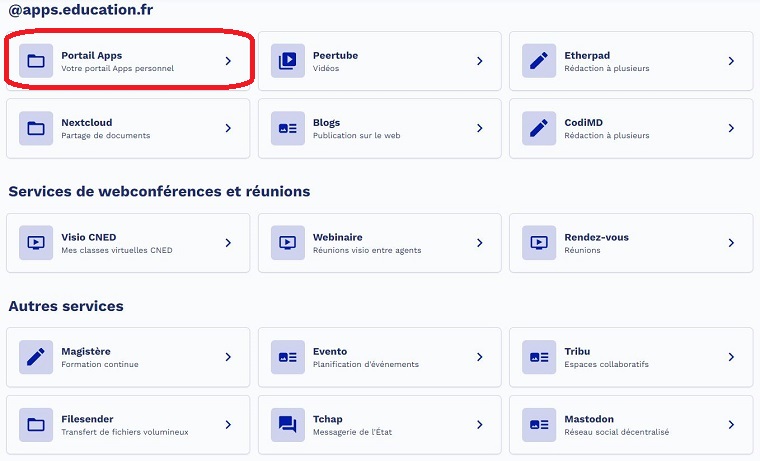Open Blogs via its chevron arrow
760x461 pixels.
(480, 128)
